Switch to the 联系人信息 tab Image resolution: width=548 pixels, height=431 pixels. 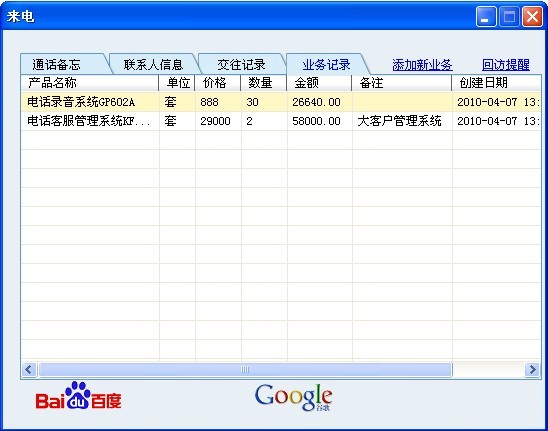[153, 64]
